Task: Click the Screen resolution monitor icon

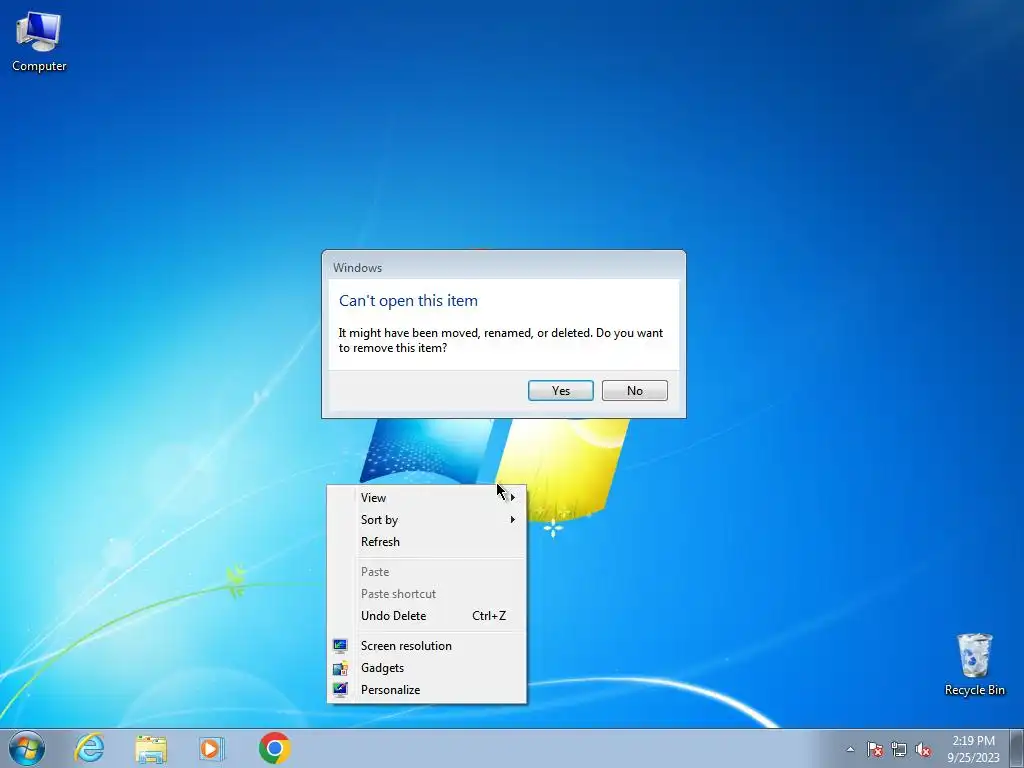Action: (340, 646)
